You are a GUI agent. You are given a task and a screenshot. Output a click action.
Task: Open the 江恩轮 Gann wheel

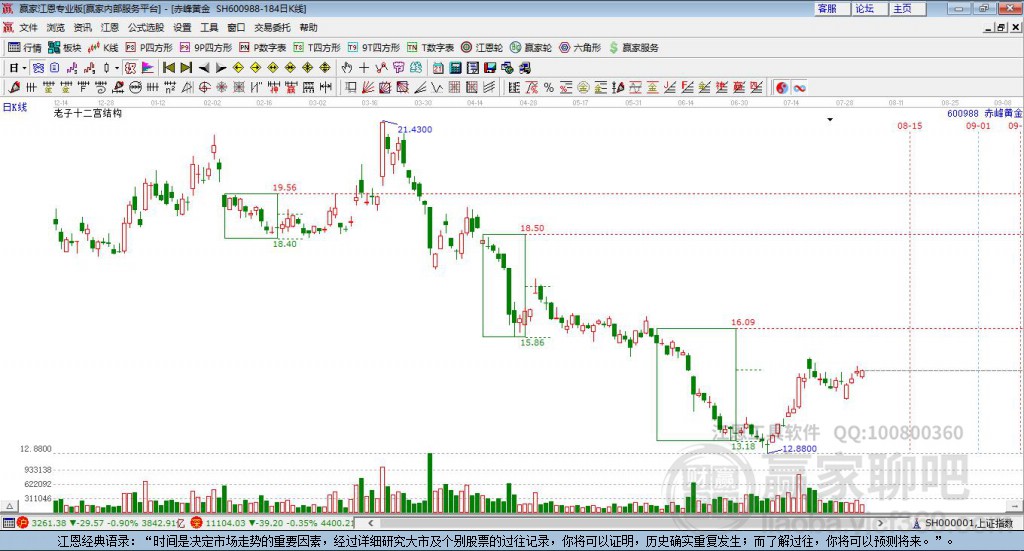(x=482, y=48)
